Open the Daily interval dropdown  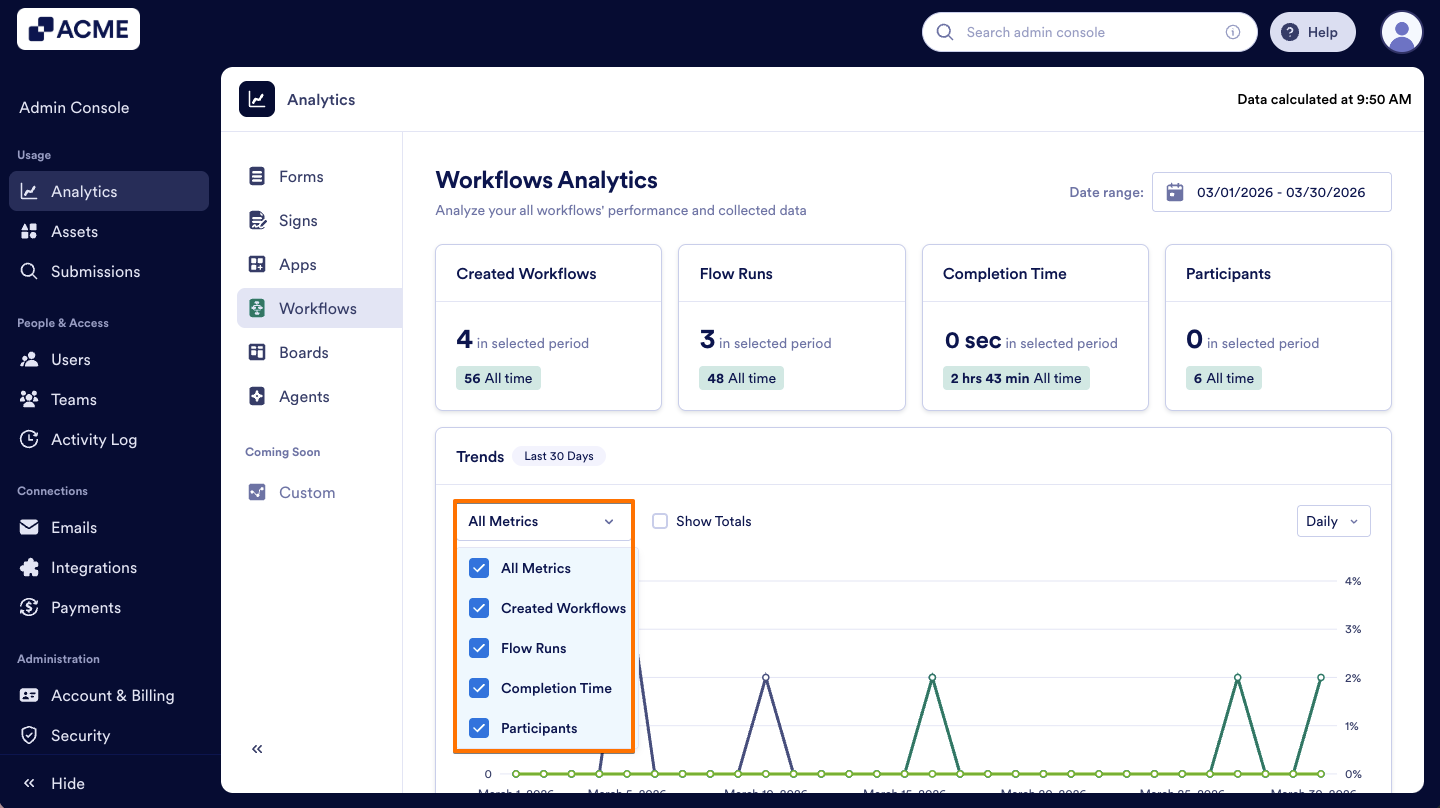[x=1333, y=521]
